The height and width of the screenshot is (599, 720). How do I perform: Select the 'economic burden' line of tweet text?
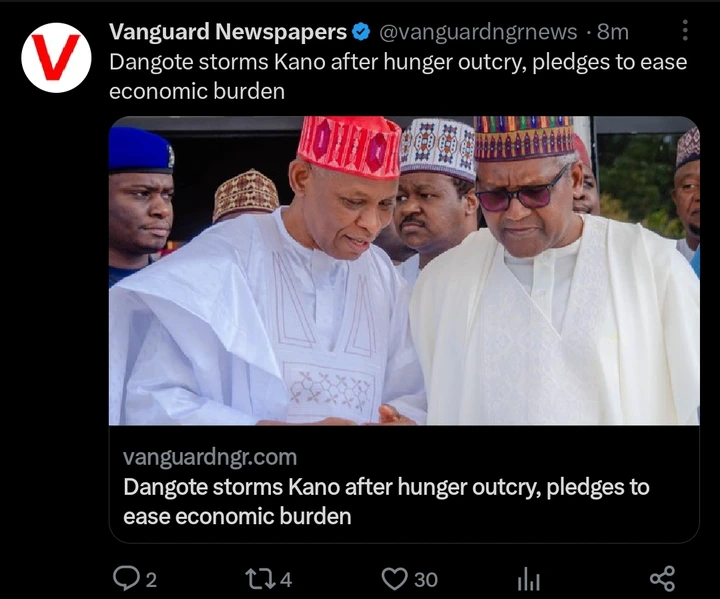(x=197, y=91)
